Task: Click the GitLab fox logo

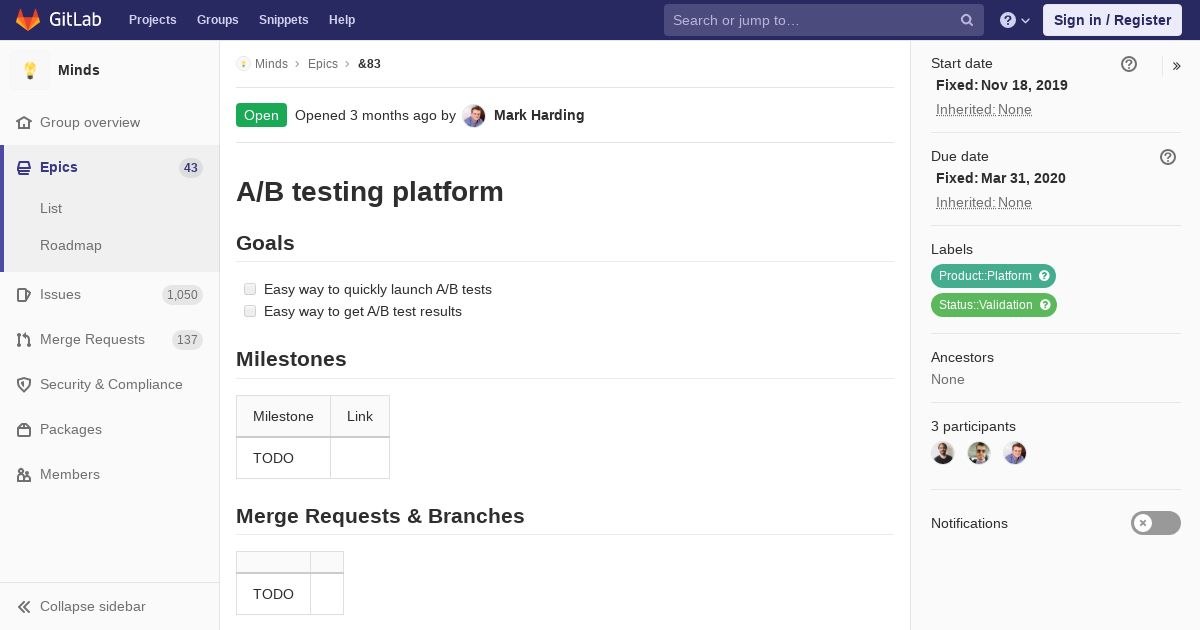Action: pyautogui.click(x=28, y=20)
